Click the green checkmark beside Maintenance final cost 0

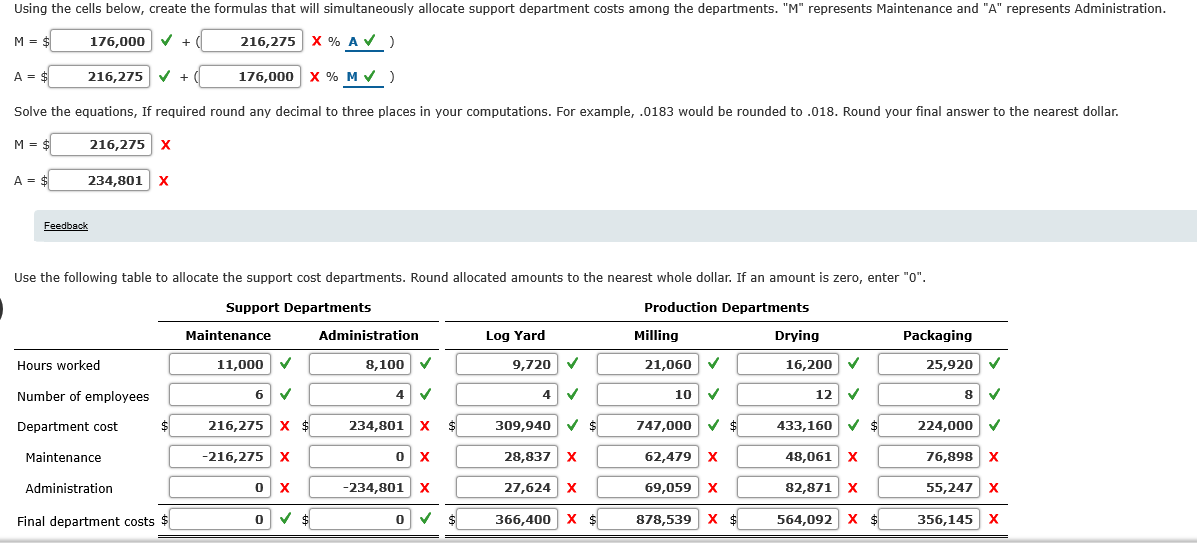tap(285, 520)
